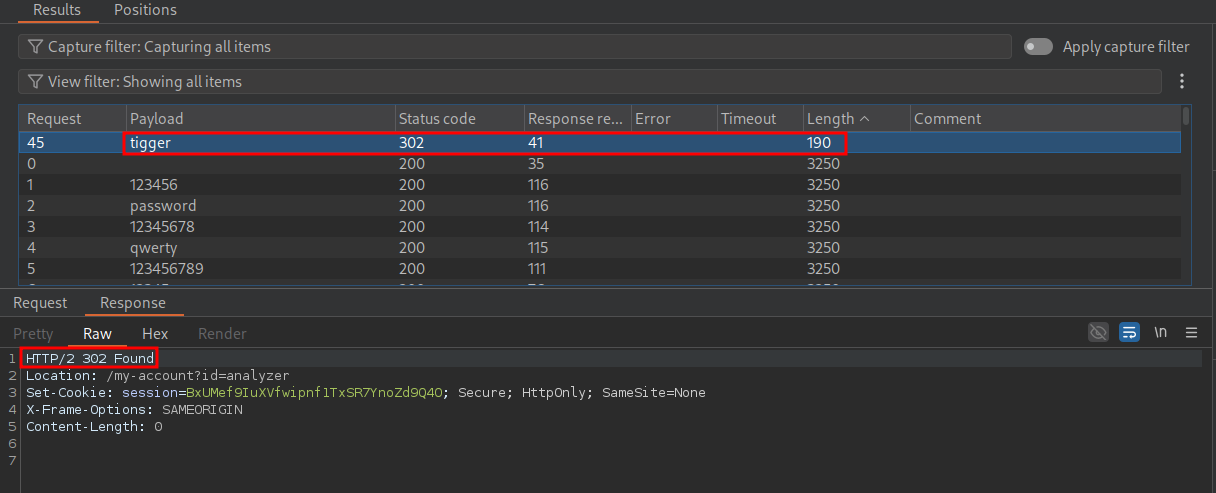This screenshot has height=493, width=1216.
Task: Click the sort arrow on Length column
Action: [x=864, y=119]
